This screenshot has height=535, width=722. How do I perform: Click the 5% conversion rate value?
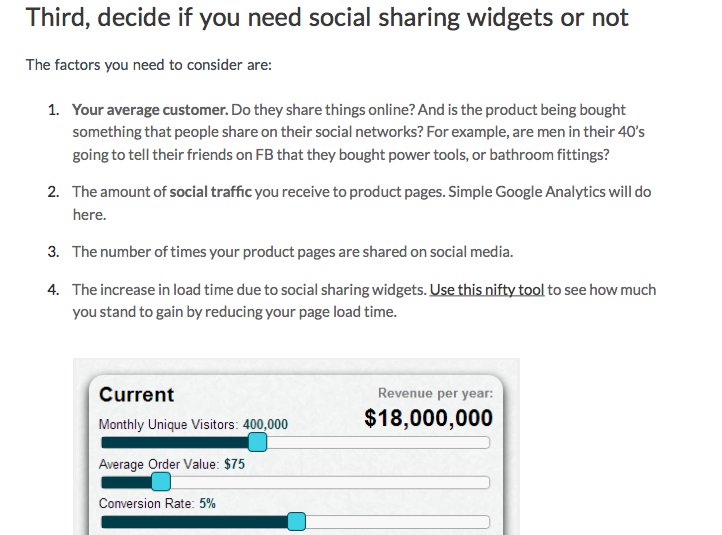tap(207, 503)
